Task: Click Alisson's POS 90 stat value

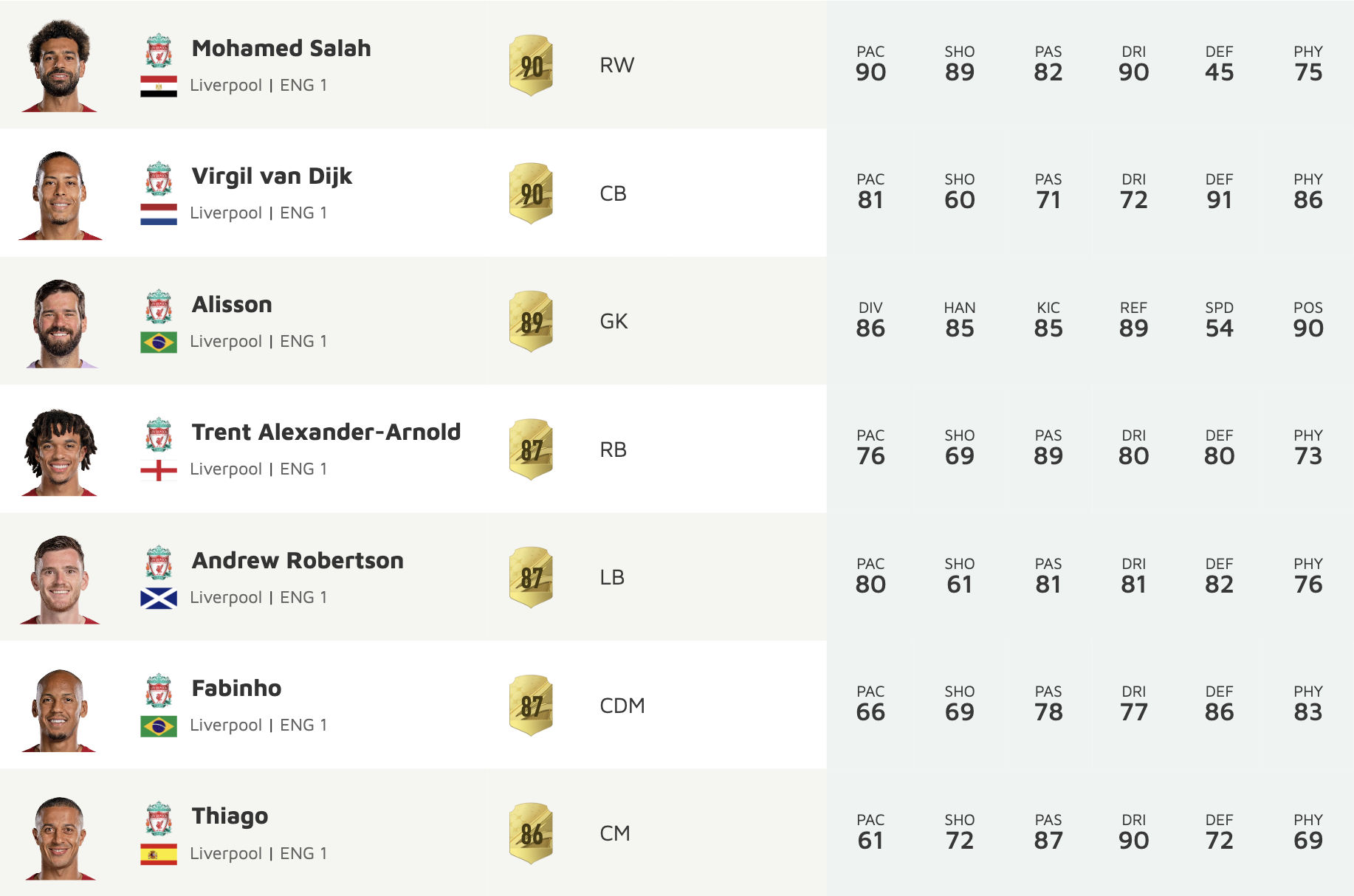Action: (x=1307, y=328)
